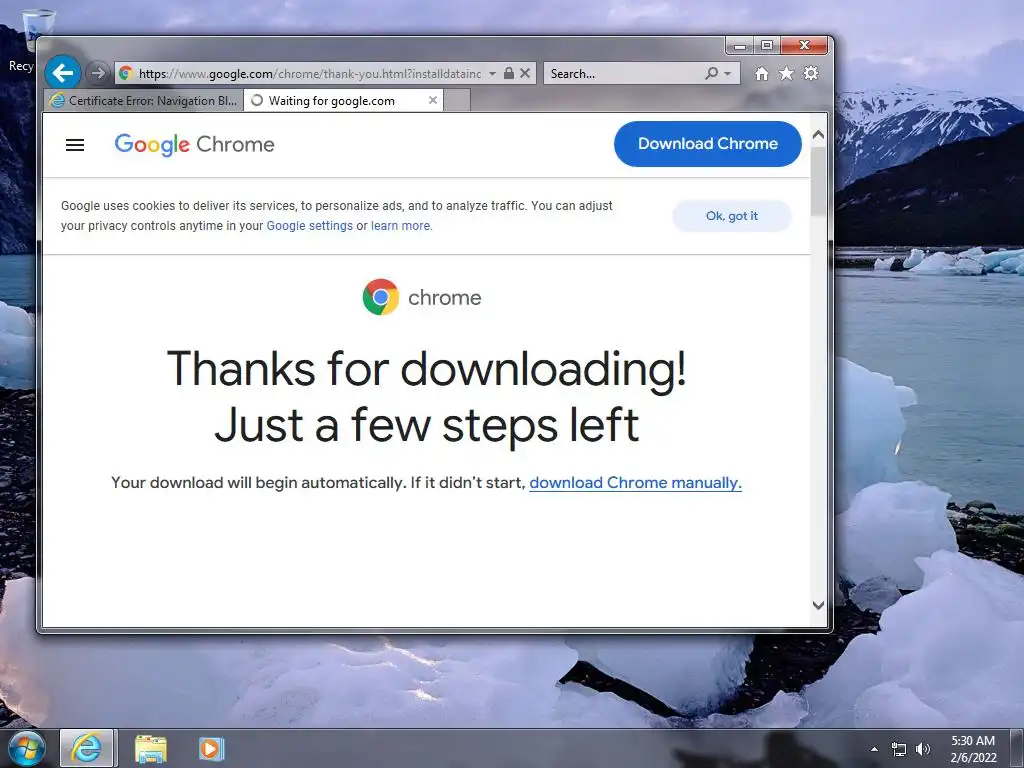Open the Google settings link
Screen dimensions: 1024x768
coord(310,226)
